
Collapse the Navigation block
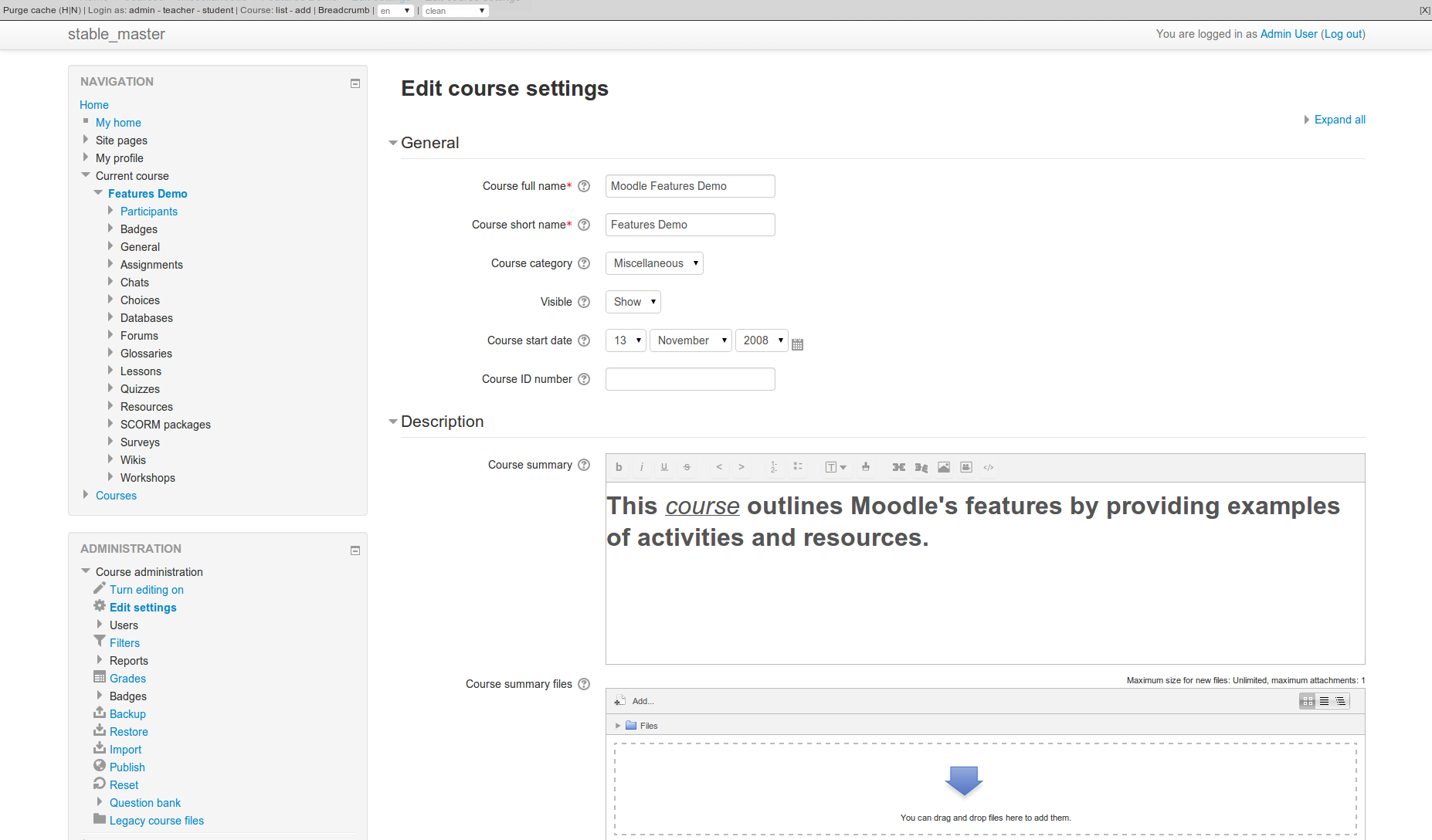[x=355, y=83]
